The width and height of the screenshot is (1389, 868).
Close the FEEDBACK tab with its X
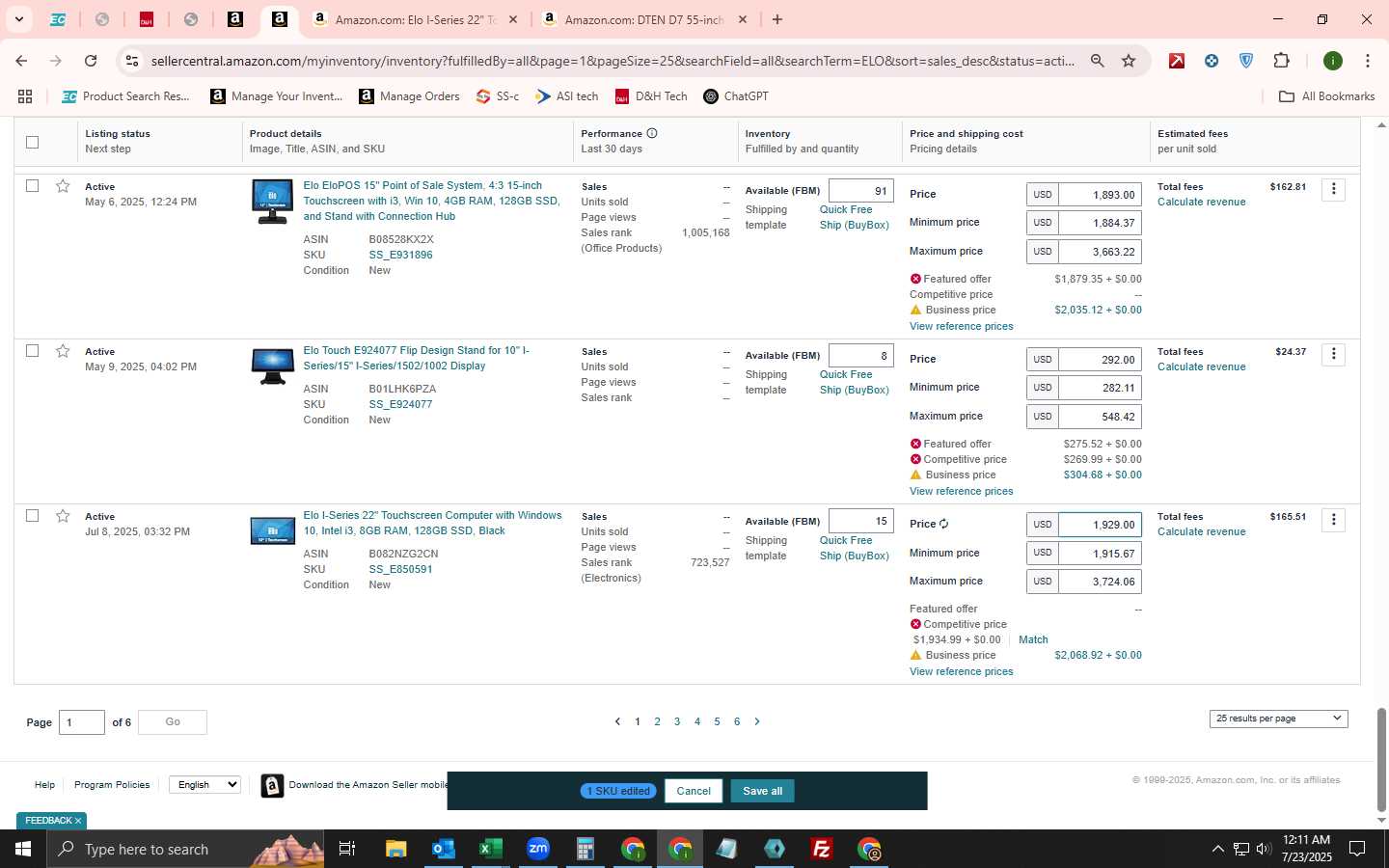78,821
